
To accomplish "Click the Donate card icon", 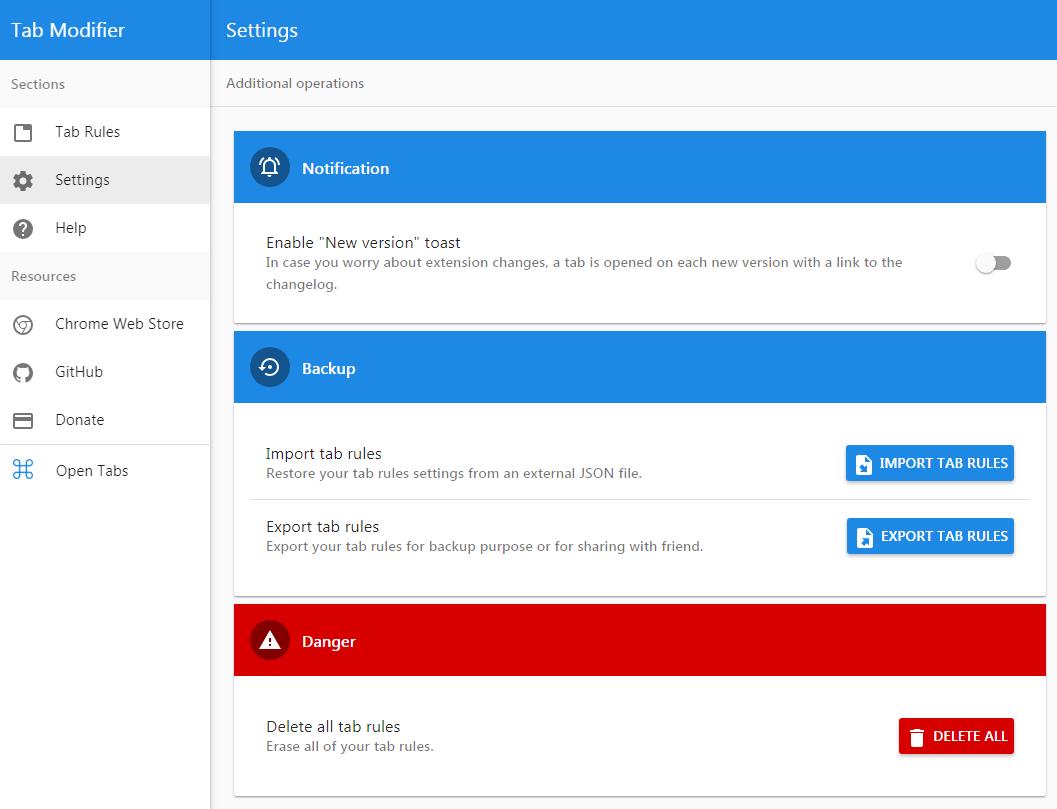I will (23, 419).
